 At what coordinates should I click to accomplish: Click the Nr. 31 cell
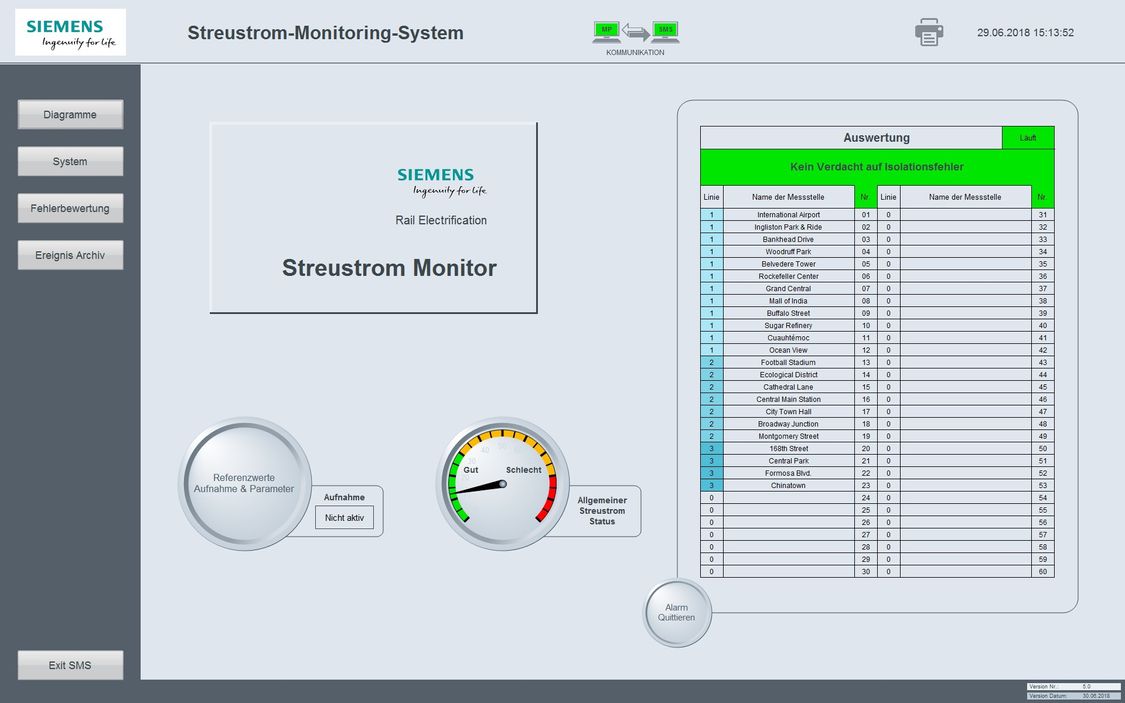tap(1042, 214)
